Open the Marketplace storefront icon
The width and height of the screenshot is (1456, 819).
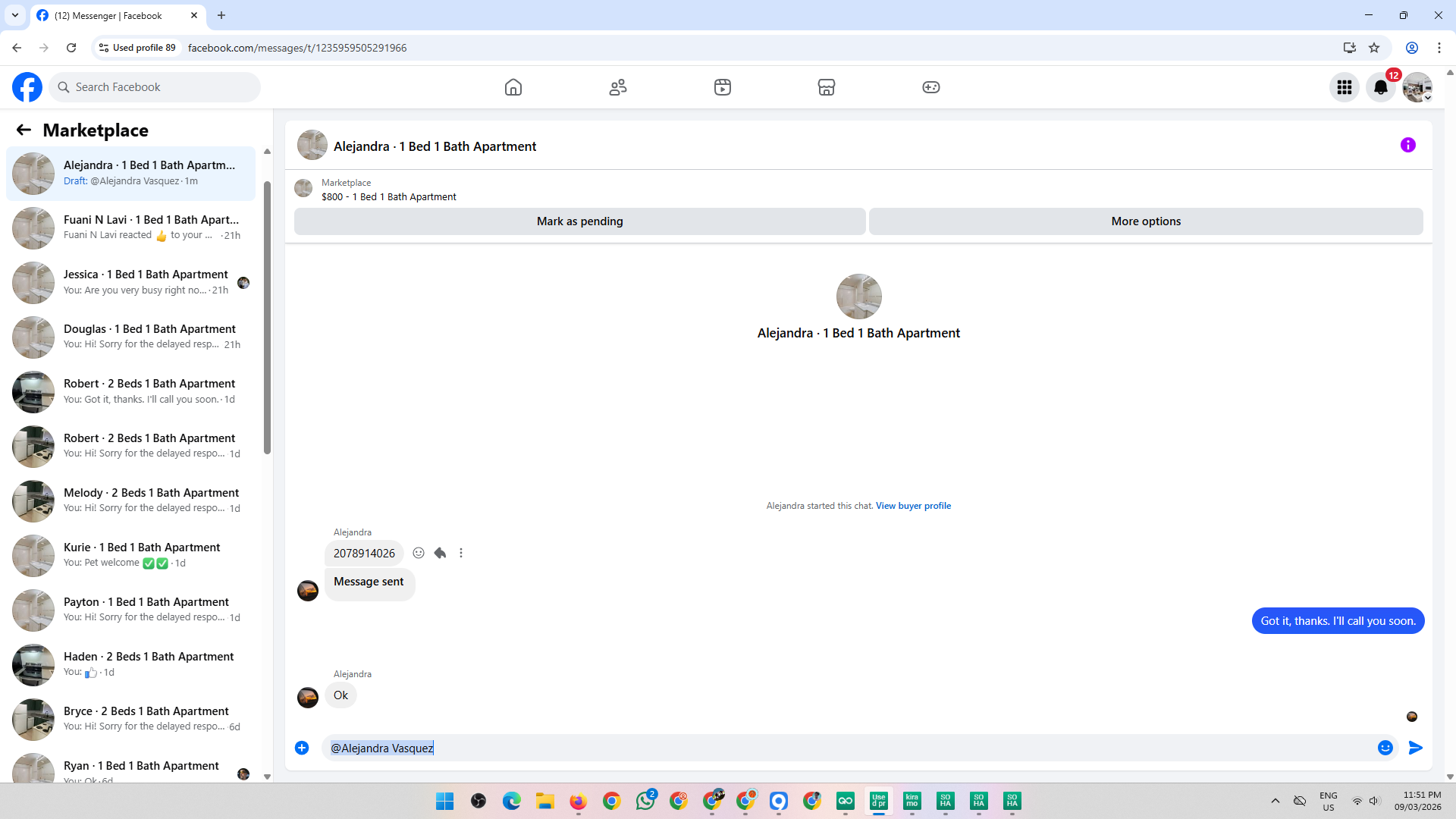(x=827, y=87)
